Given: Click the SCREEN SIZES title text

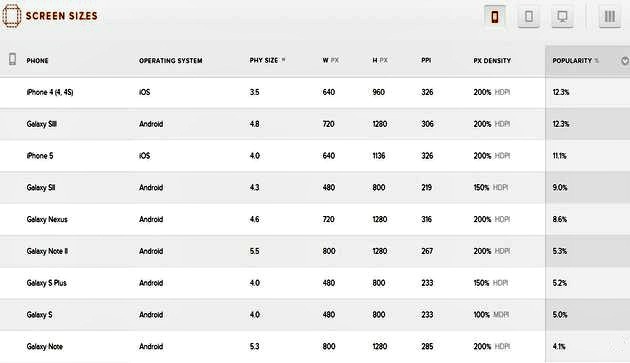Looking at the screenshot, I should pyautogui.click(x=61, y=16).
